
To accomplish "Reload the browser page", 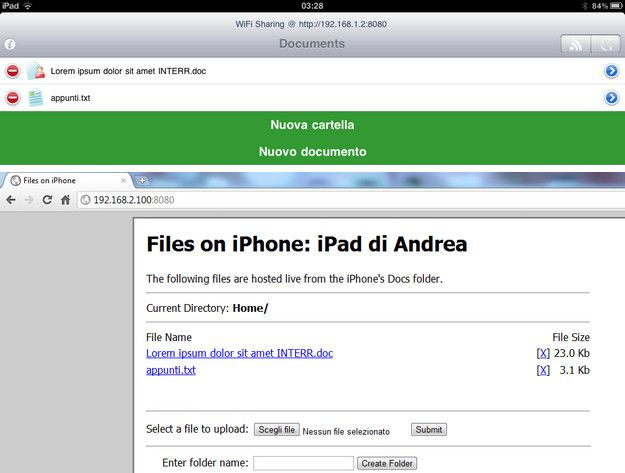I will tap(47, 200).
